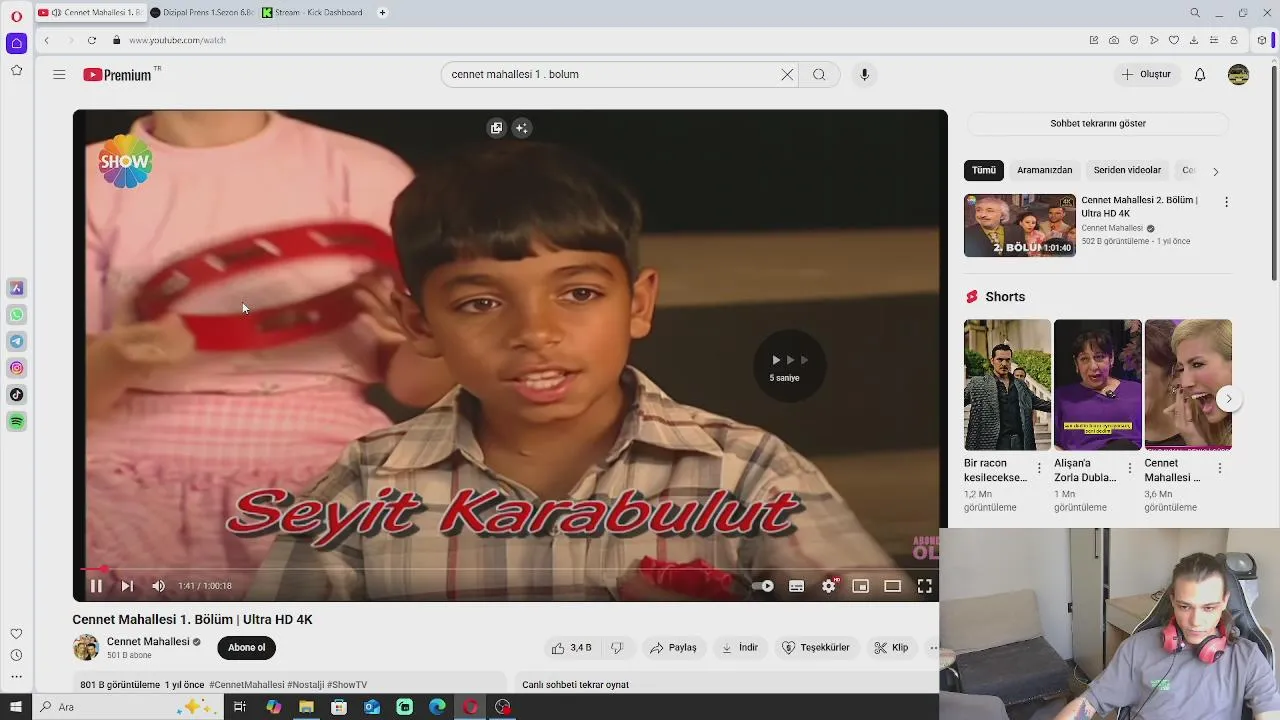Screen dimensions: 1280x720
Task: Subscribe with Abone ol button
Action: point(246,648)
